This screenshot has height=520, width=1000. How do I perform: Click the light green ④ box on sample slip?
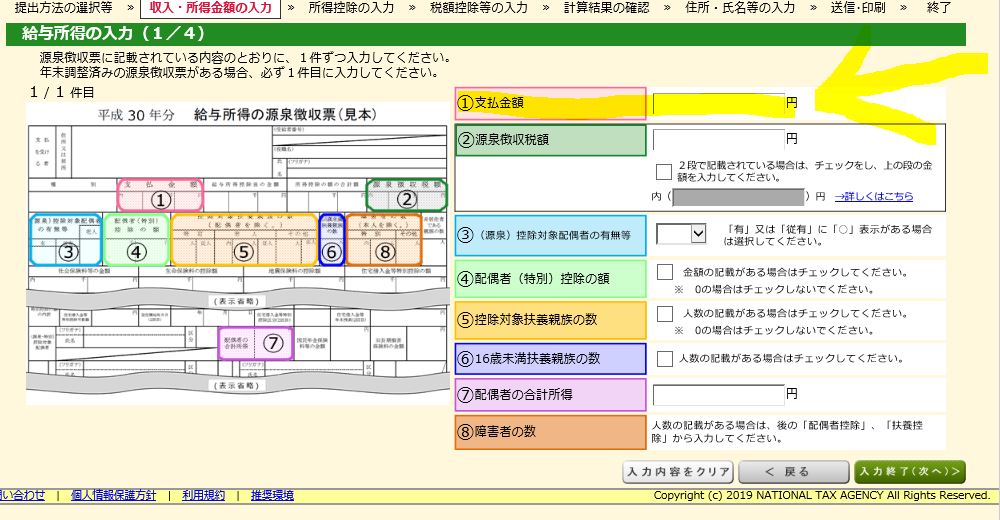136,240
